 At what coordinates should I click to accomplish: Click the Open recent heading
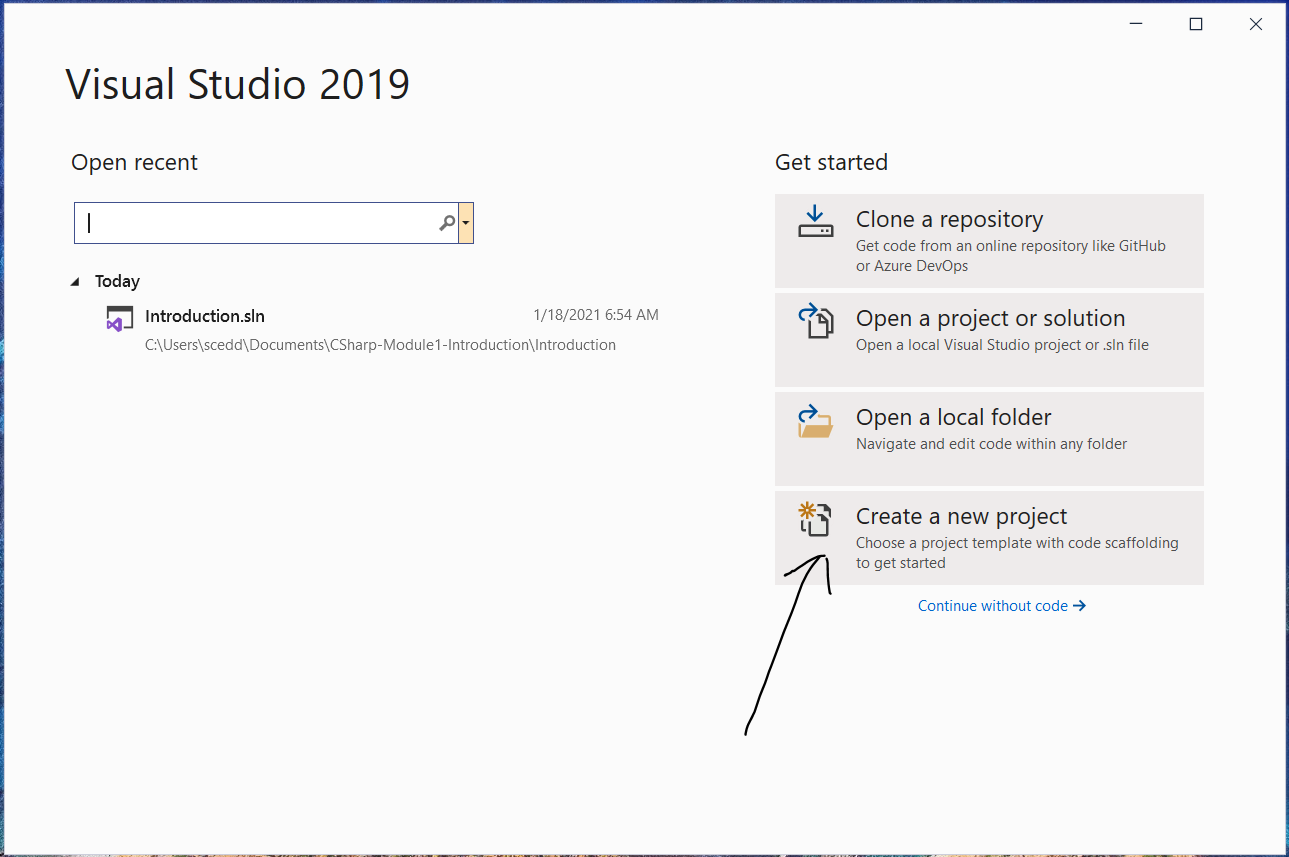point(135,162)
